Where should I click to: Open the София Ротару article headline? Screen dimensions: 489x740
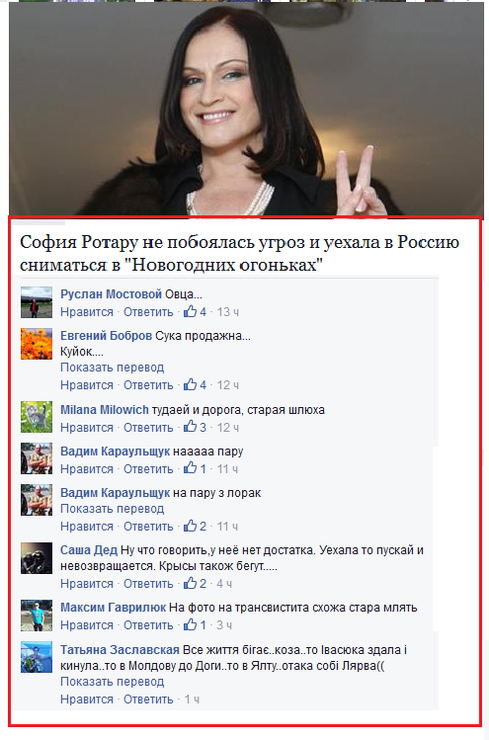pos(239,253)
